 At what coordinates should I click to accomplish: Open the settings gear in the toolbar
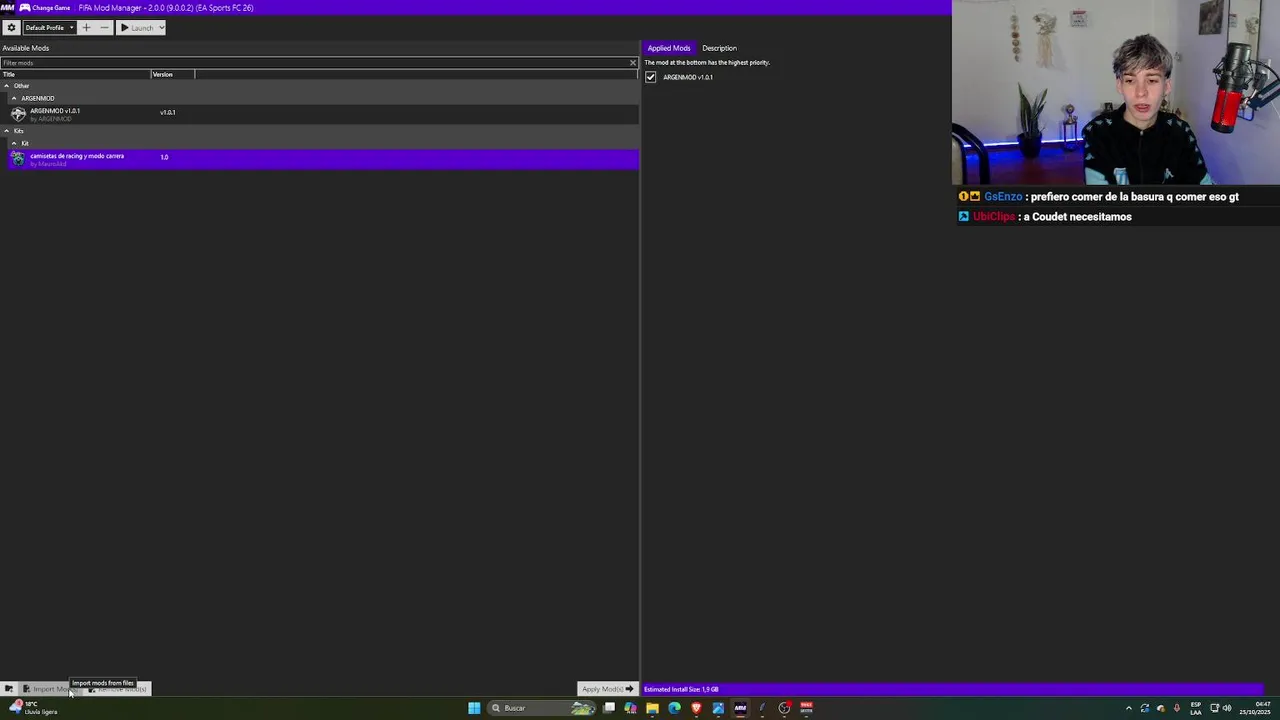pos(11,28)
